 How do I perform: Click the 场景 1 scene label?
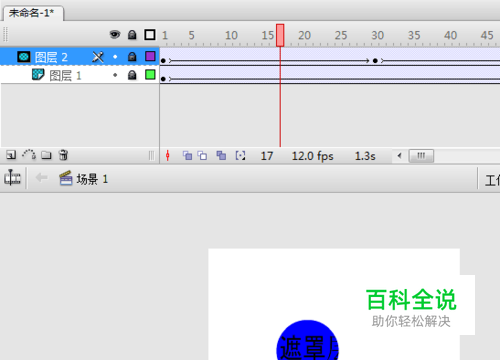click(x=92, y=179)
